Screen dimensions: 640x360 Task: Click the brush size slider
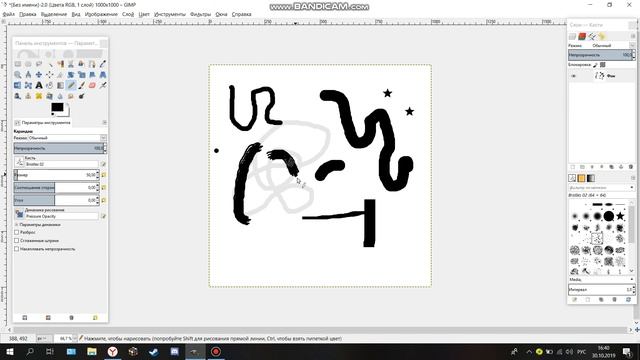55,175
